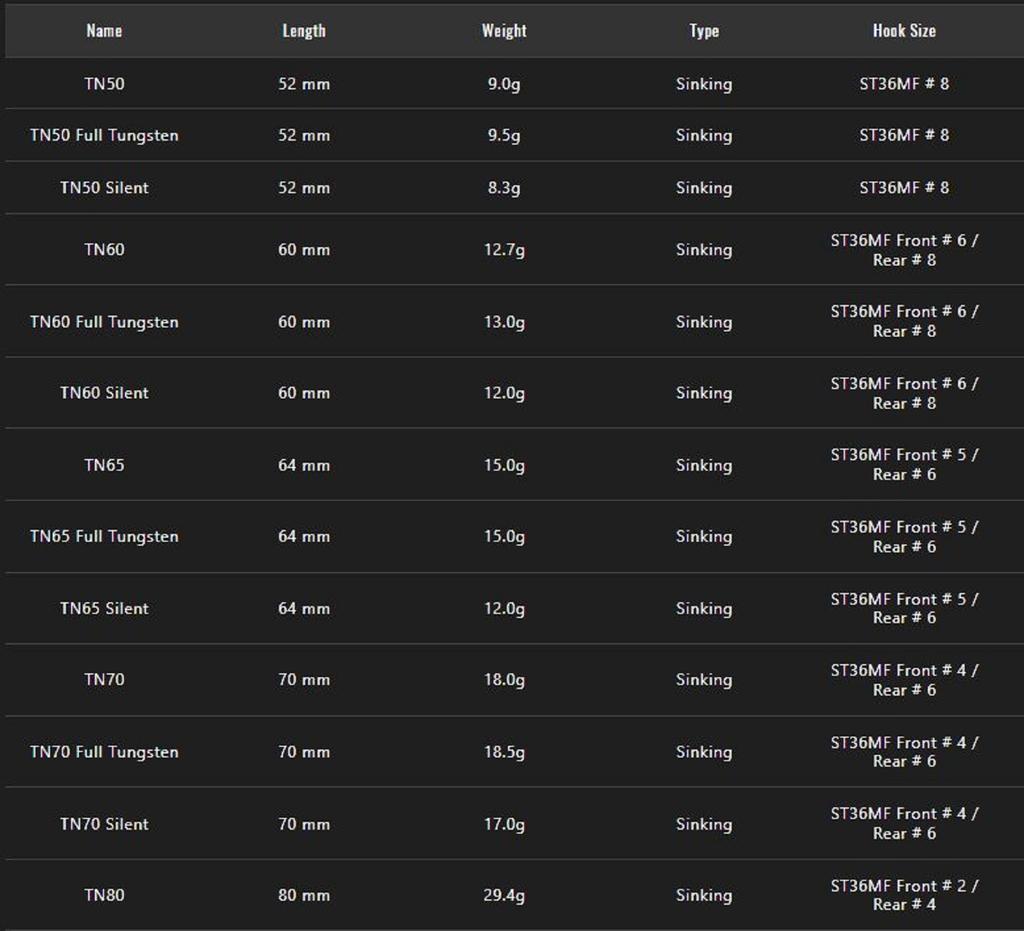
Task: Click the Length column header
Action: pyautogui.click(x=304, y=31)
